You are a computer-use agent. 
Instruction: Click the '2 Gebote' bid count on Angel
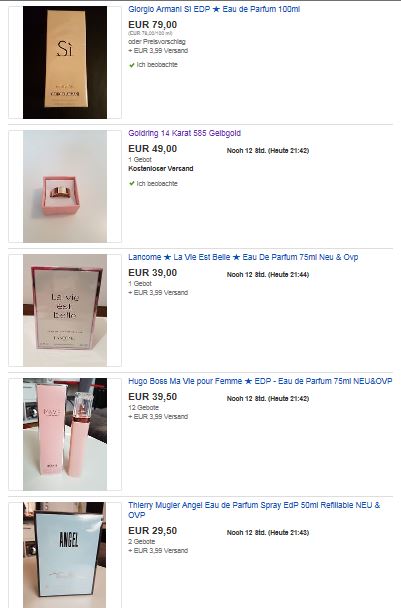coord(142,542)
